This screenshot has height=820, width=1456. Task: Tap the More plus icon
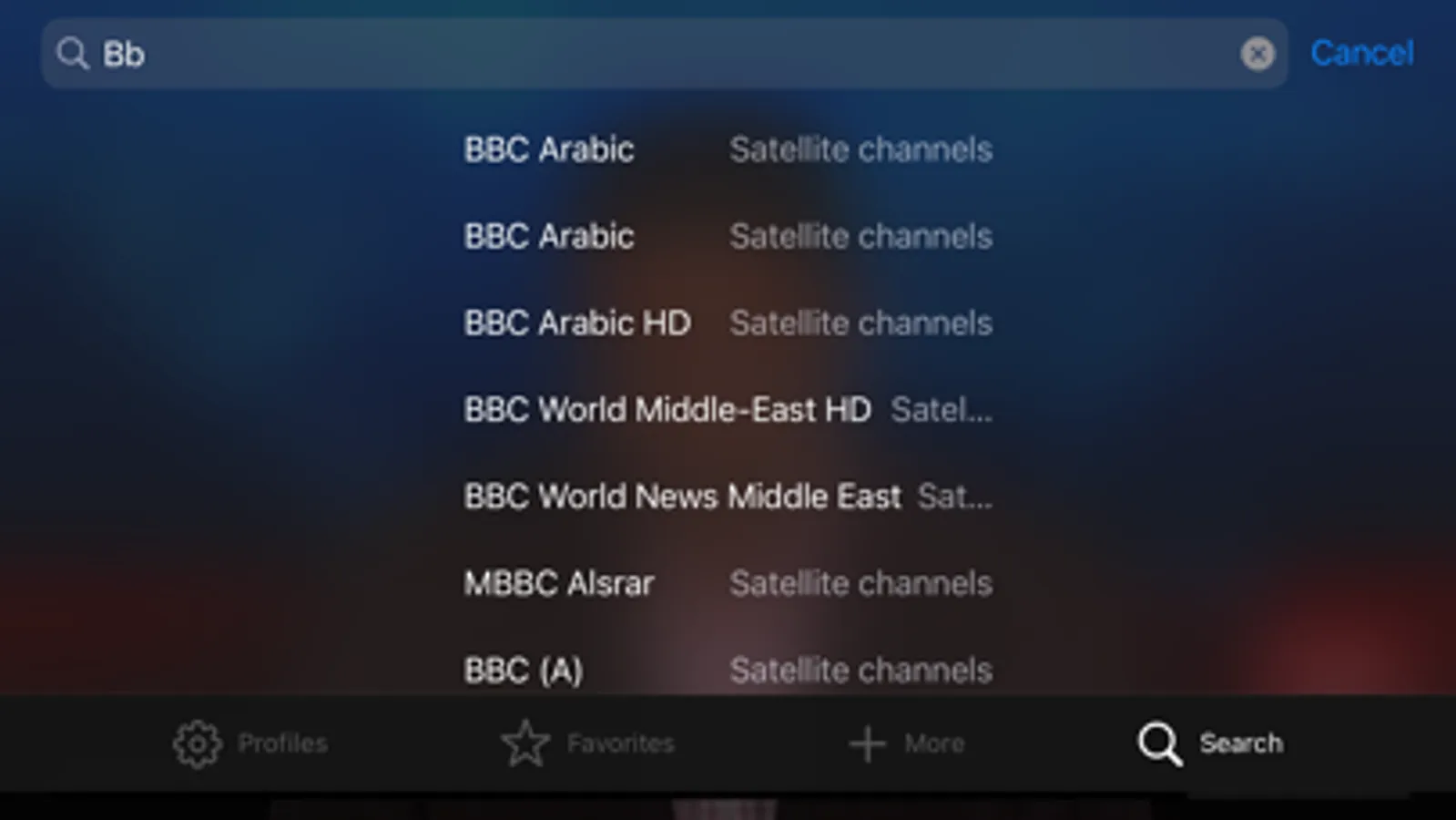point(867,743)
